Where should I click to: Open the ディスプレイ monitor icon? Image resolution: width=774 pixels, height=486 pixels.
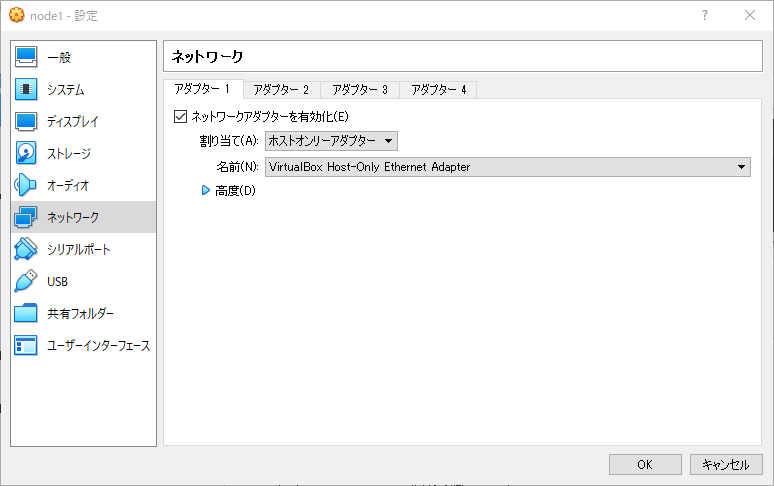pyautogui.click(x=26, y=121)
